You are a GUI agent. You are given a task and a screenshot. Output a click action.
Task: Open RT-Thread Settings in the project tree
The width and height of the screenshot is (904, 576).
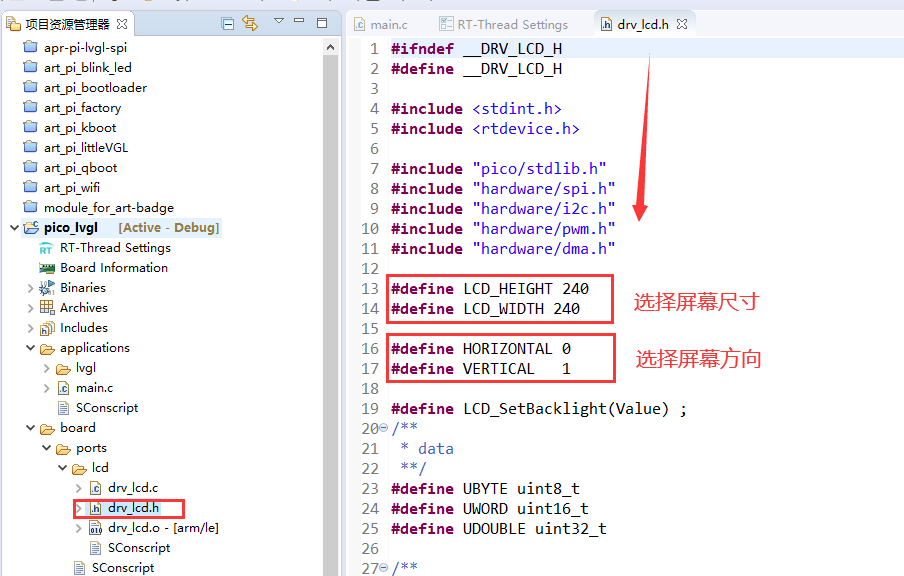(x=114, y=248)
